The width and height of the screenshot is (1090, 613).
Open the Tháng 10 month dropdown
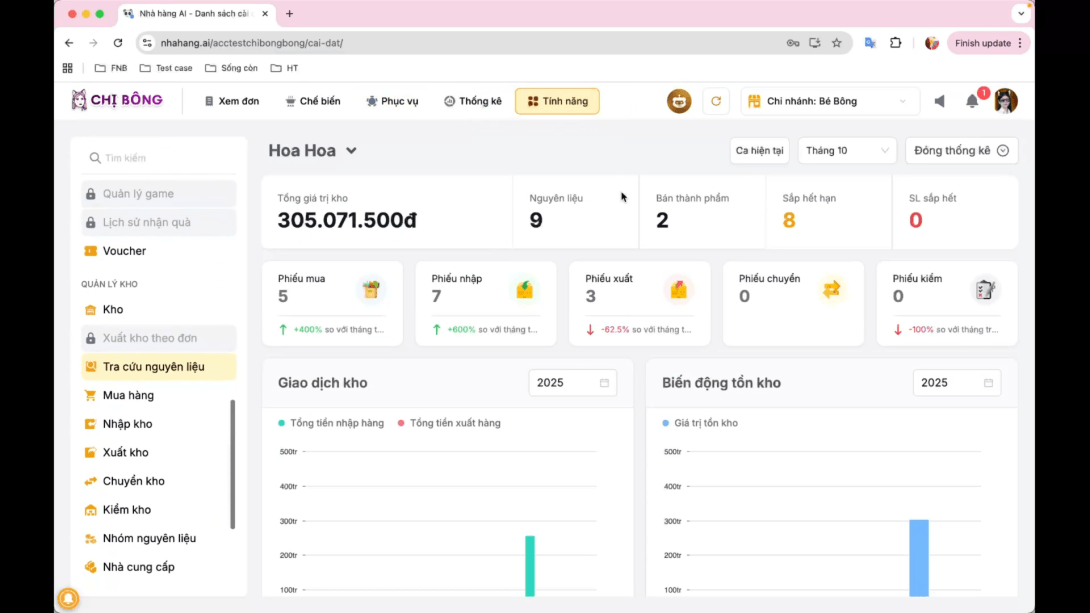point(845,150)
